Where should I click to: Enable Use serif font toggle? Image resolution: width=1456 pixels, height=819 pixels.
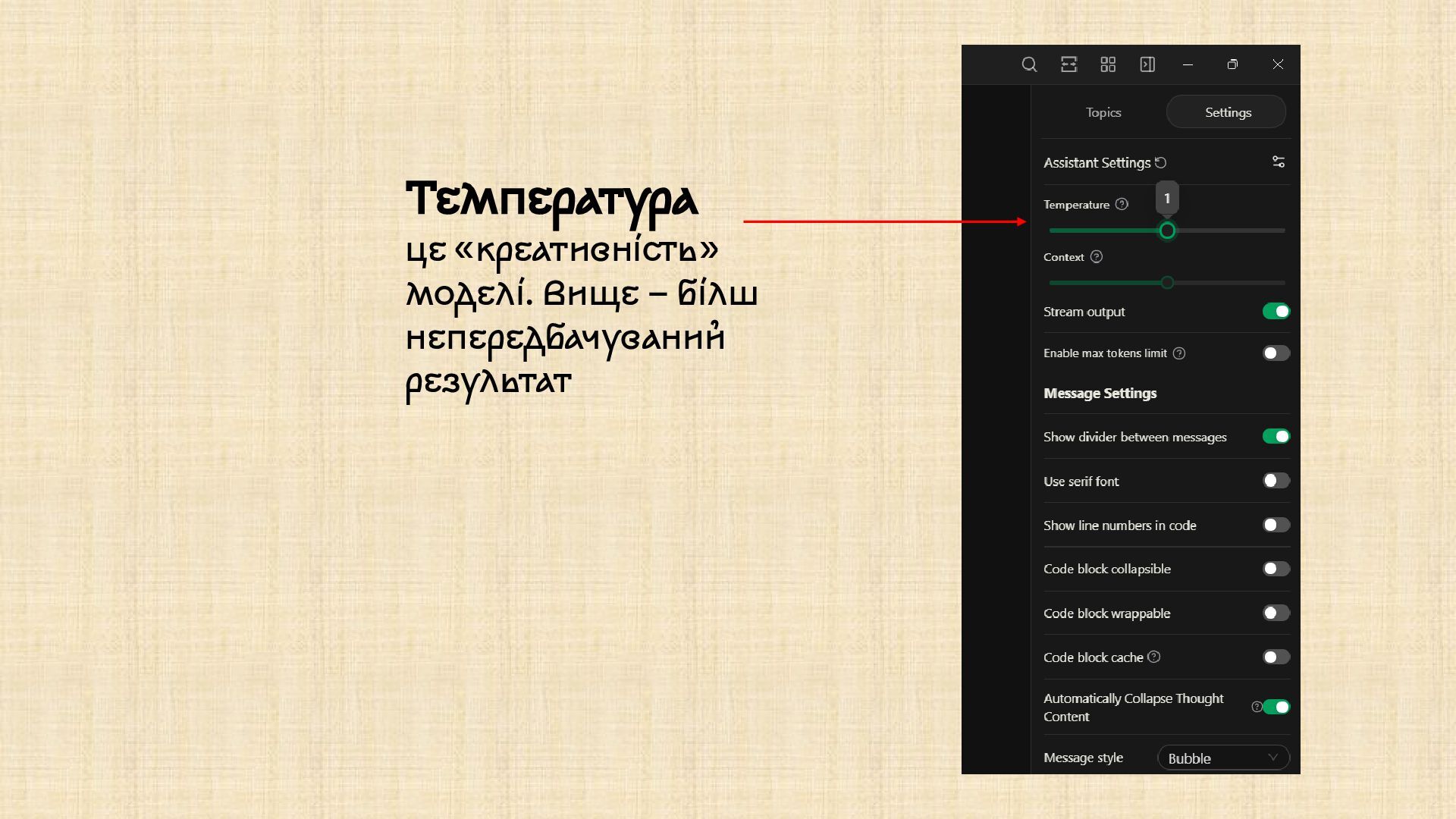click(x=1276, y=481)
